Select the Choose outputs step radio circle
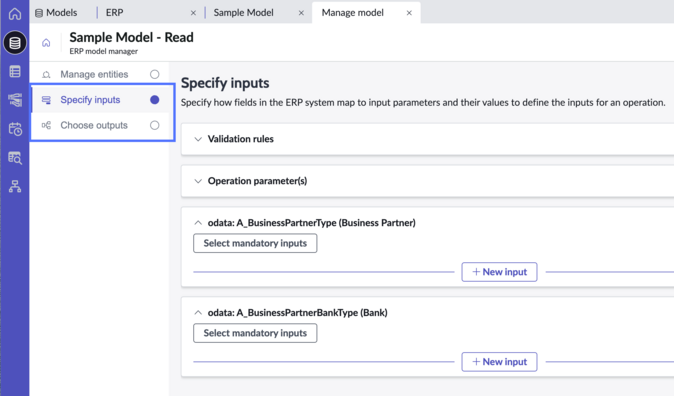This screenshot has width=674, height=396. tap(154, 125)
